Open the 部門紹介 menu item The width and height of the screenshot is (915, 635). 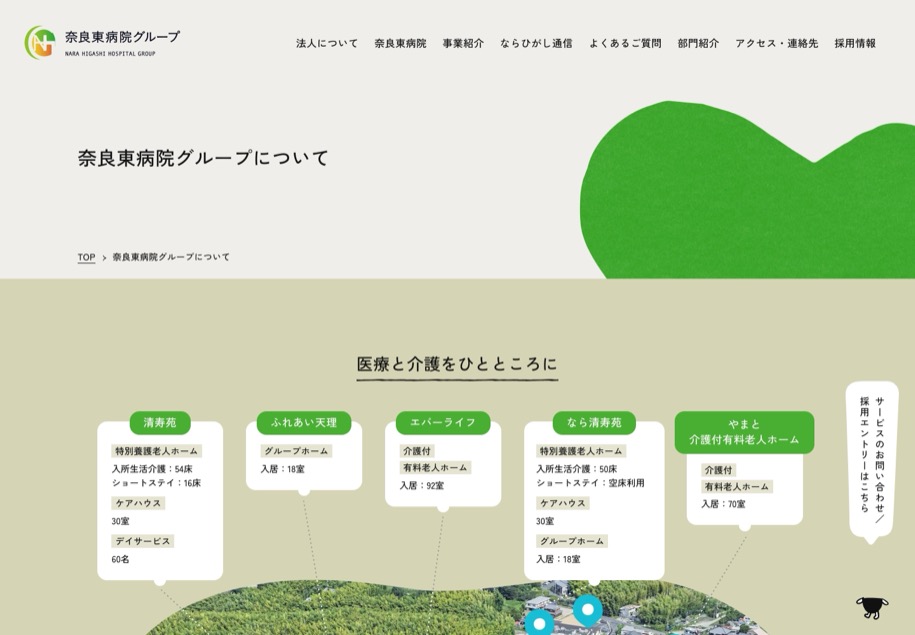(698, 43)
